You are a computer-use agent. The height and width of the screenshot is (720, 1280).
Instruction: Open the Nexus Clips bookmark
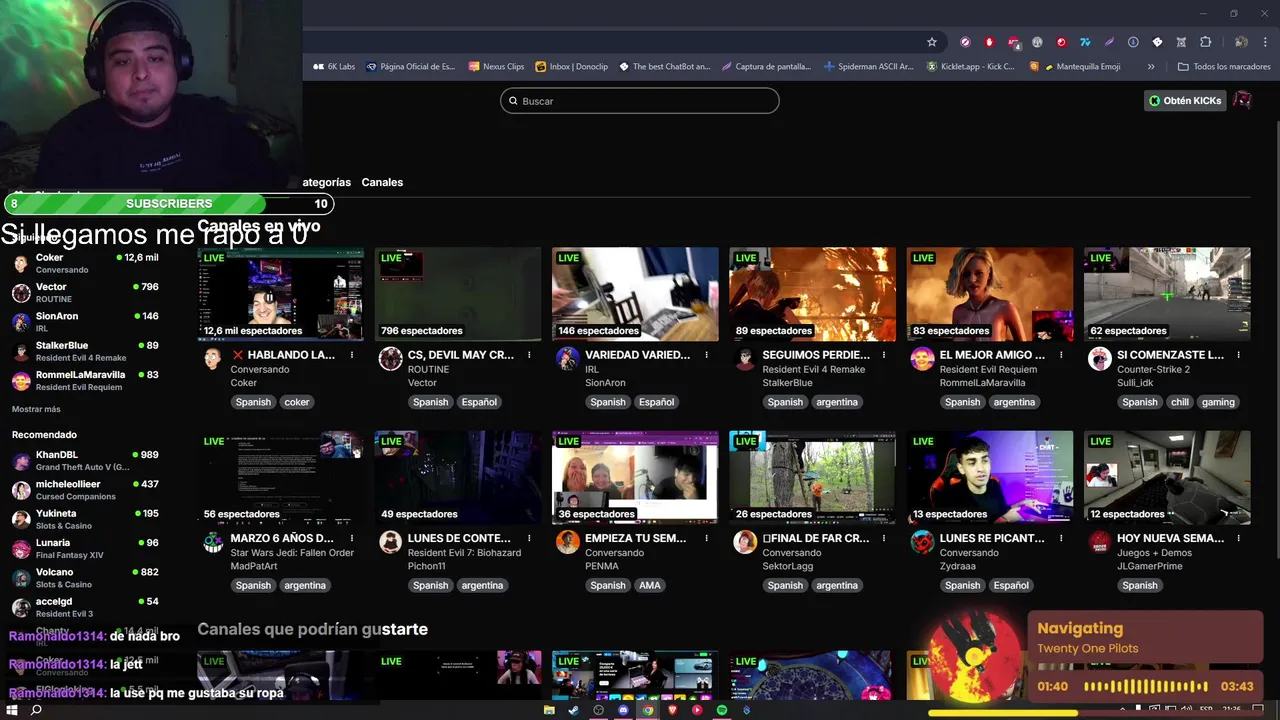(x=495, y=67)
